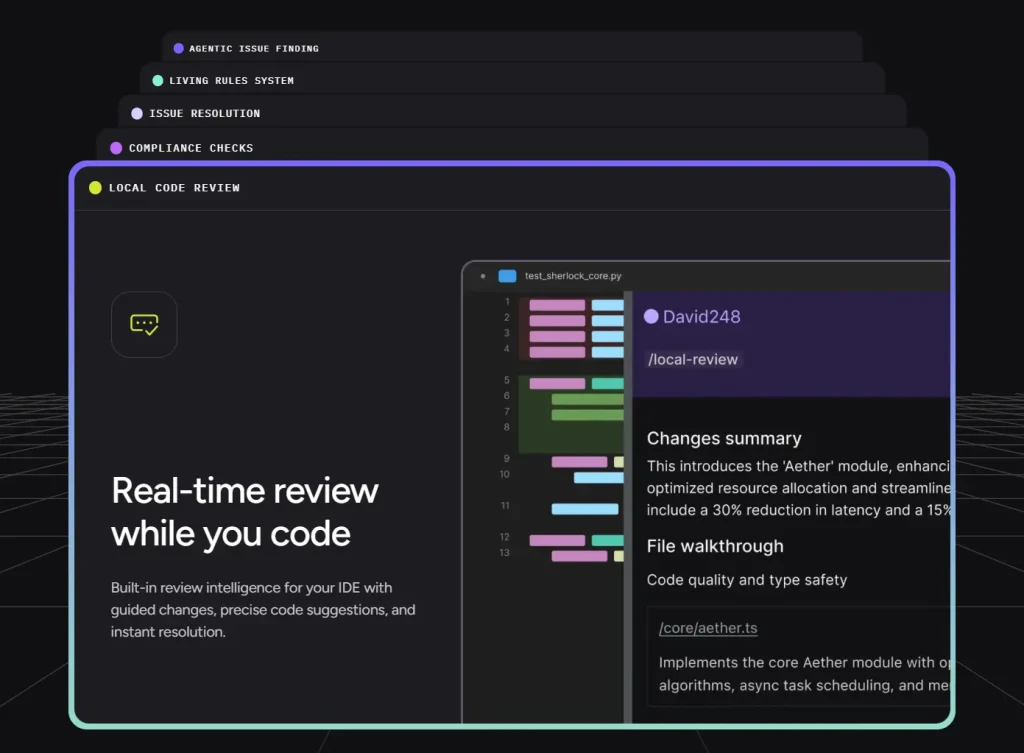
Task: Click the blue file icon in editor tab
Action: [x=507, y=276]
